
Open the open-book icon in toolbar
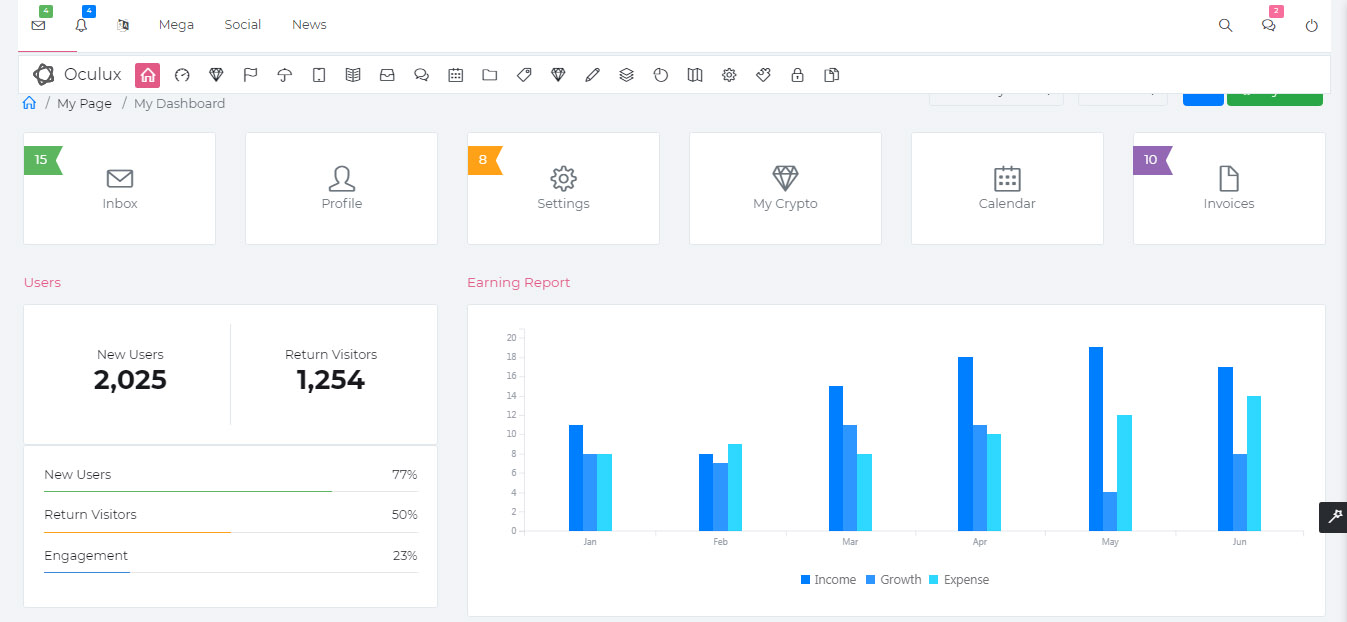coord(353,75)
